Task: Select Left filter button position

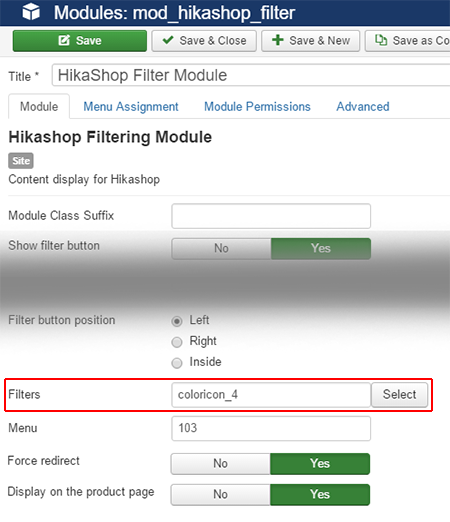Action: coord(177,321)
